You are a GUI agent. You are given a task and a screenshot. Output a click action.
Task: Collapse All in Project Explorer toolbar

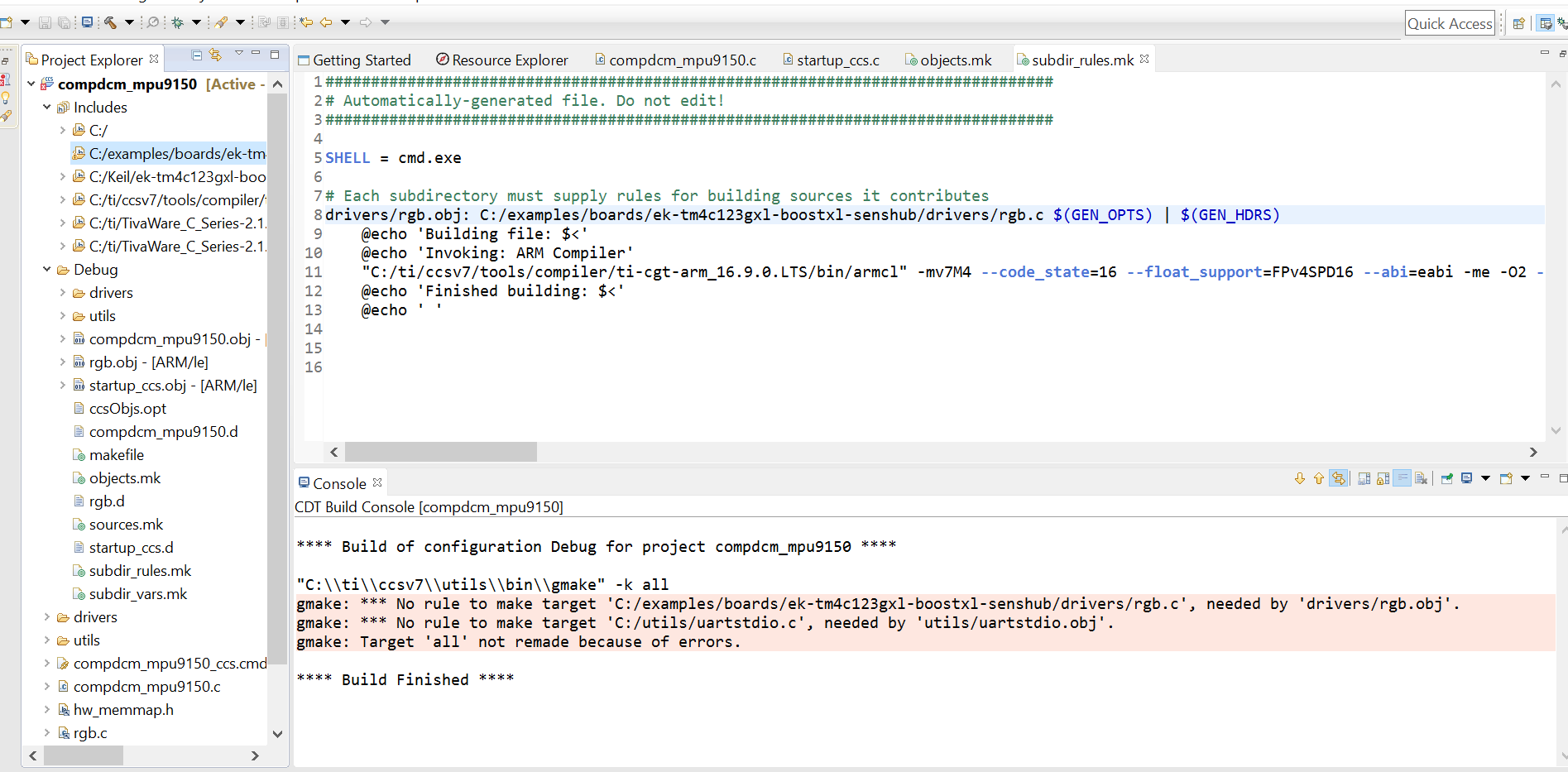[x=197, y=55]
